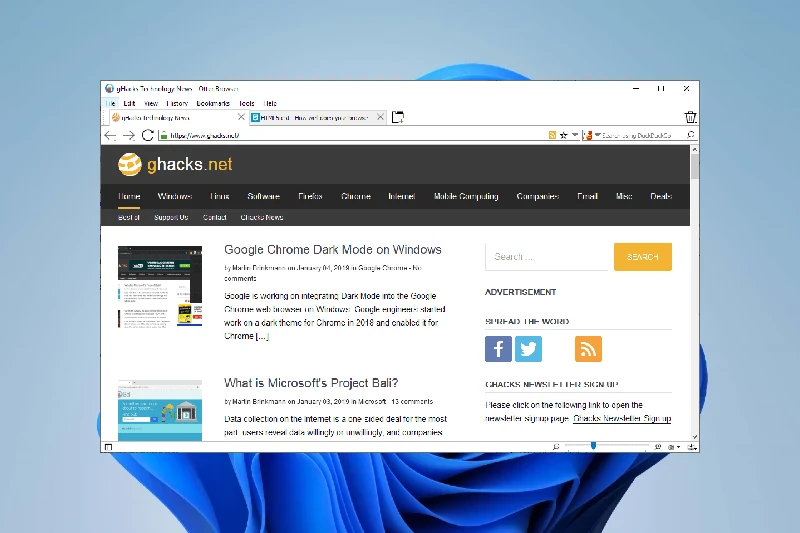Open the orange RSS feed icon in sidebar
The height and width of the screenshot is (533, 800).
point(588,349)
